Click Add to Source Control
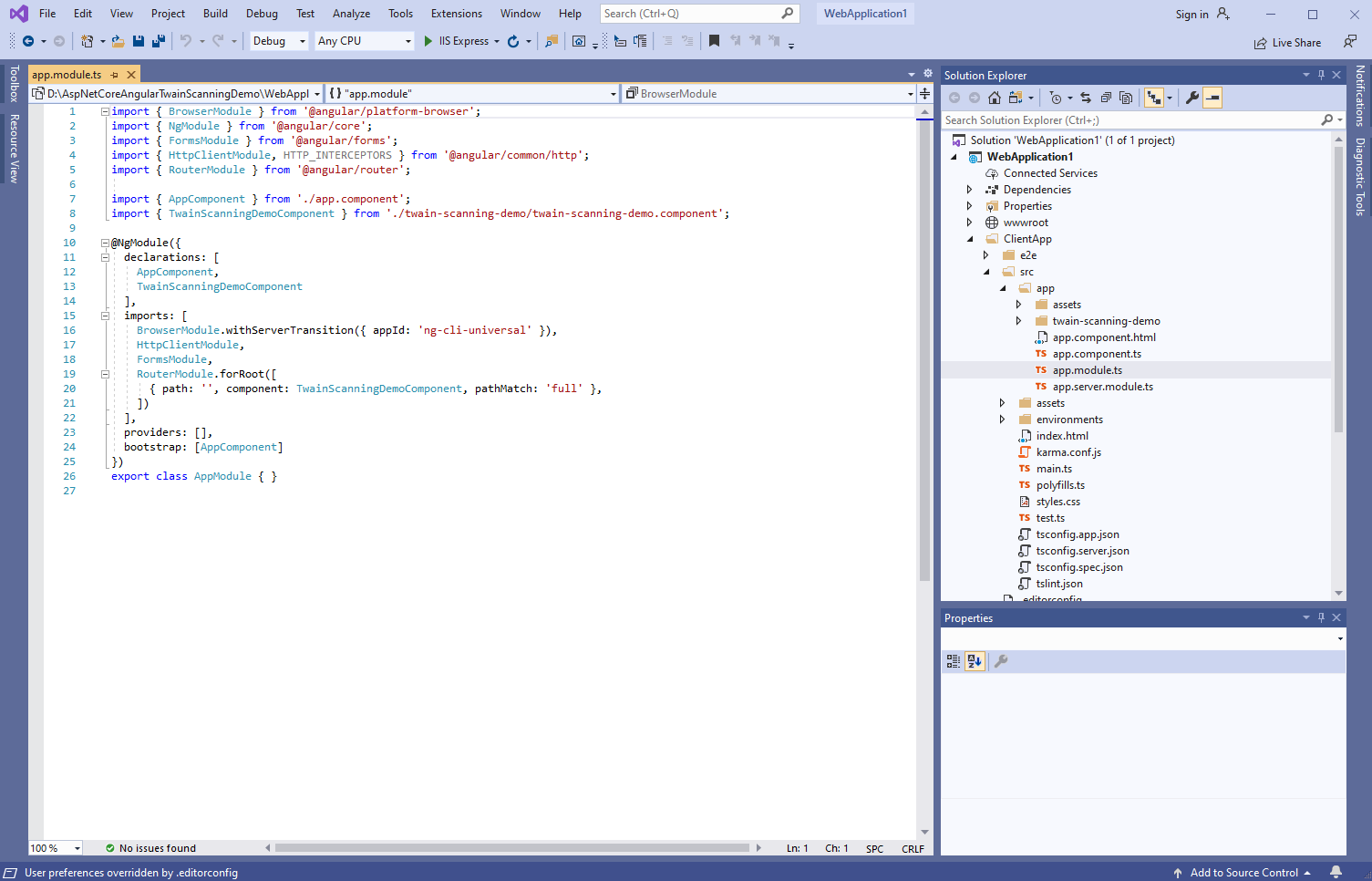Image resolution: width=1372 pixels, height=881 pixels. (x=1243, y=873)
